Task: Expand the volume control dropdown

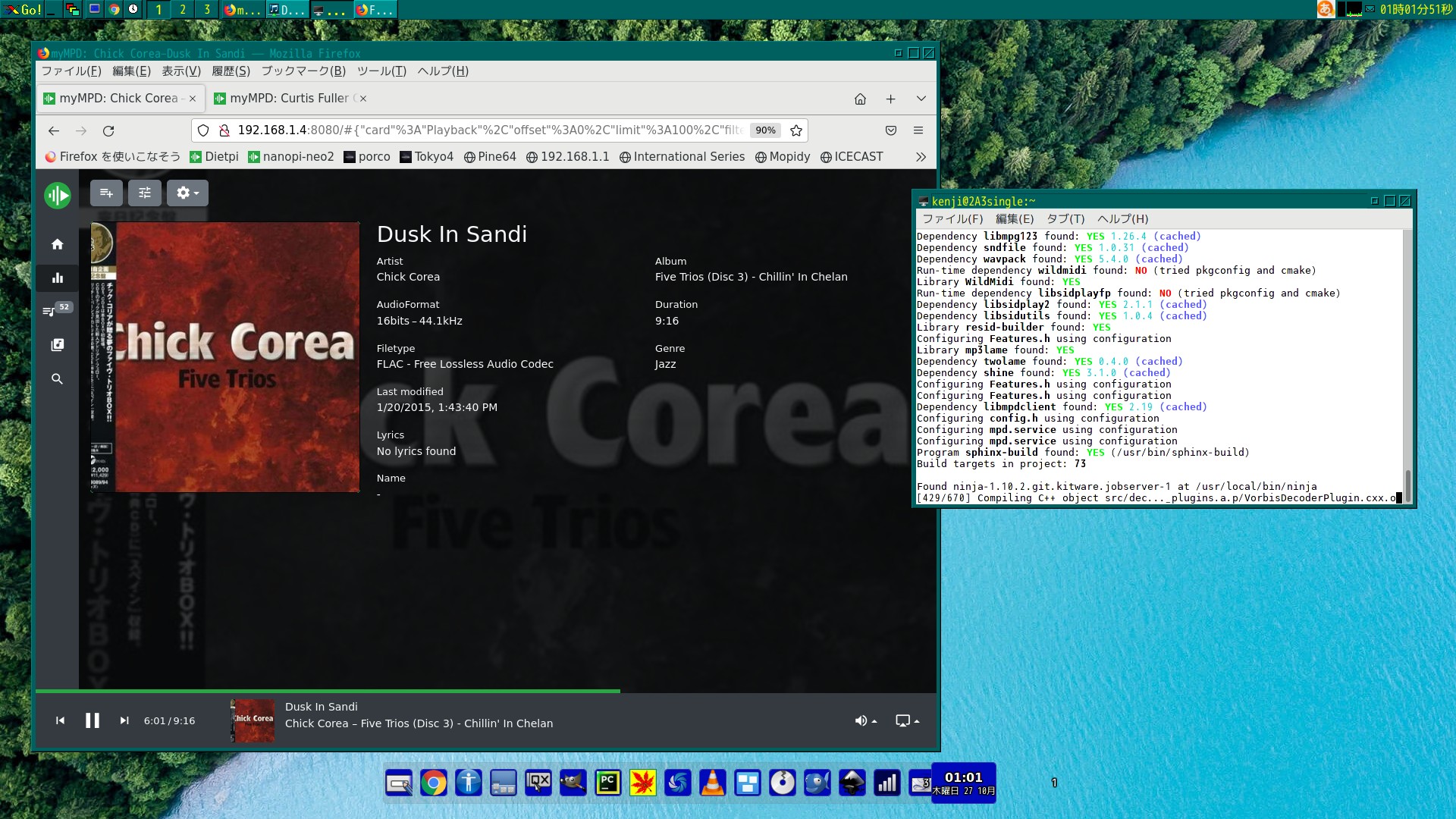Action: (x=865, y=720)
